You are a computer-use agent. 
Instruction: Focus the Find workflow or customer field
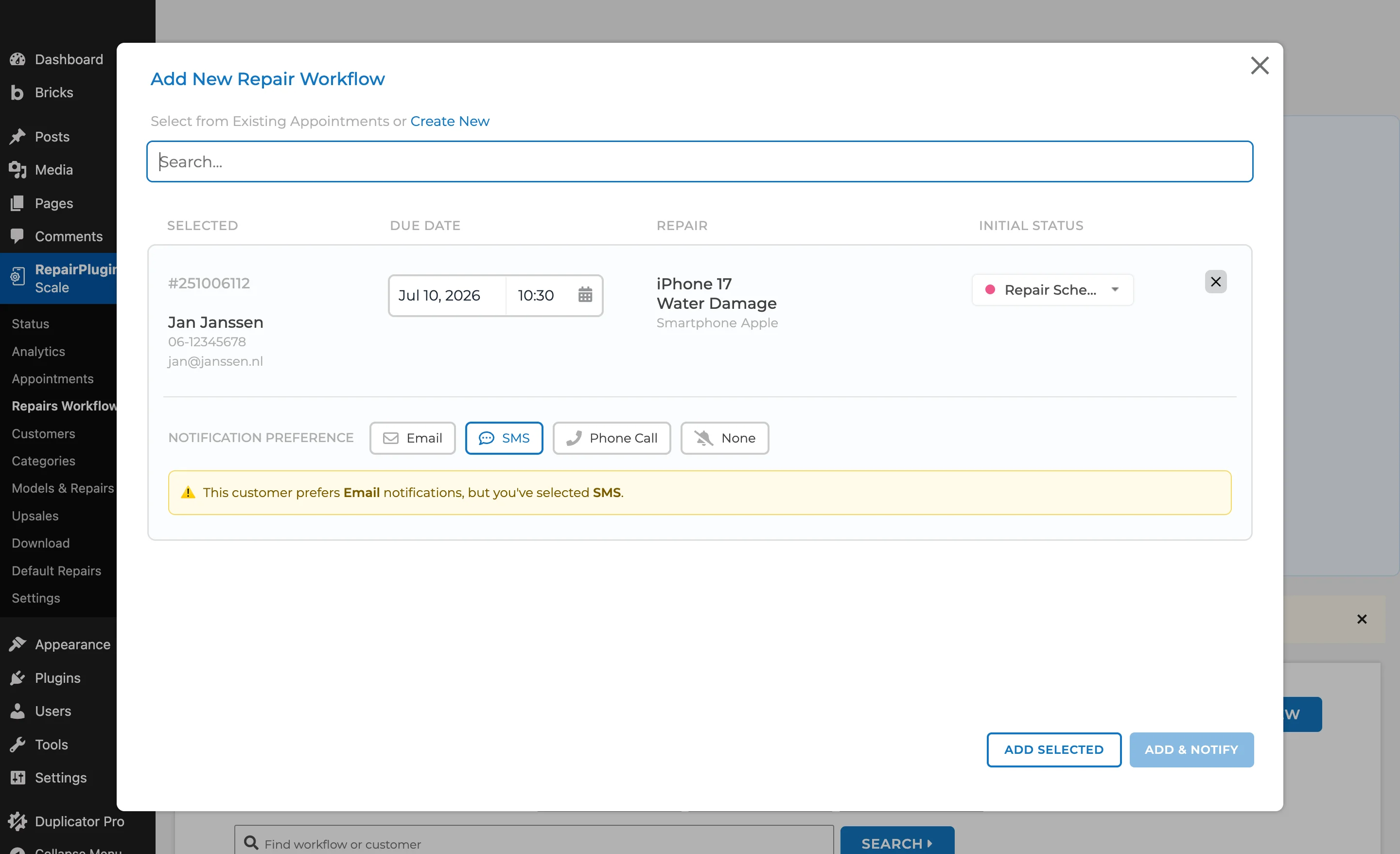(x=534, y=841)
